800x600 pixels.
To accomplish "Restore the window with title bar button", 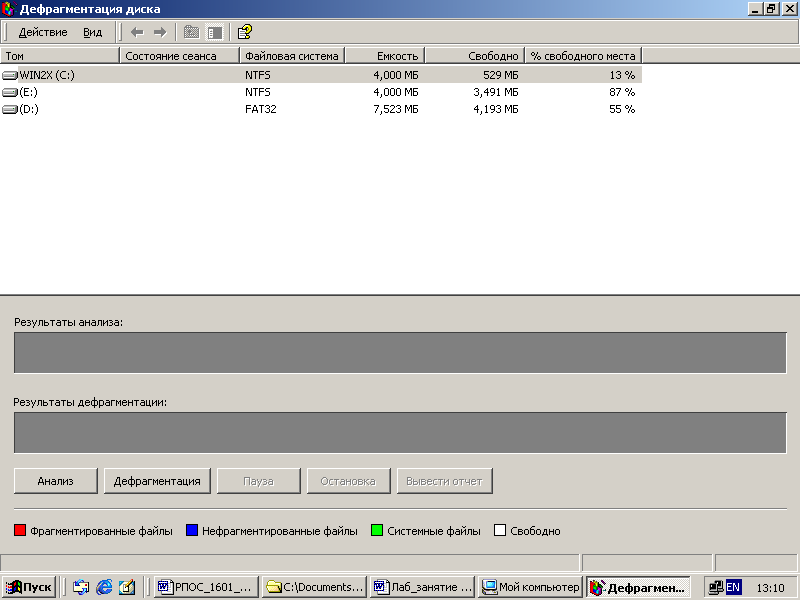I will pos(770,9).
